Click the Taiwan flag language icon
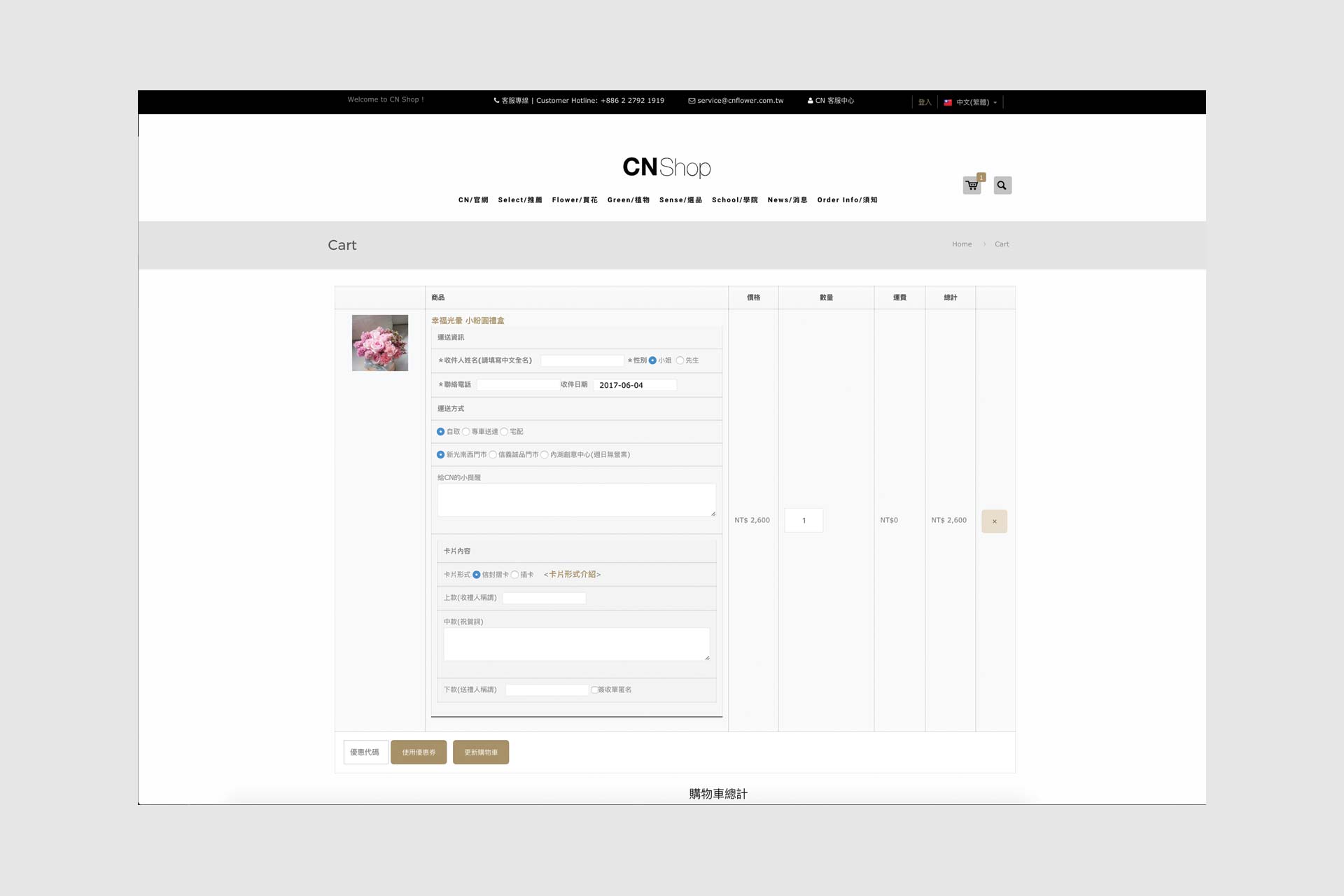This screenshot has height=896, width=1344. [x=948, y=102]
